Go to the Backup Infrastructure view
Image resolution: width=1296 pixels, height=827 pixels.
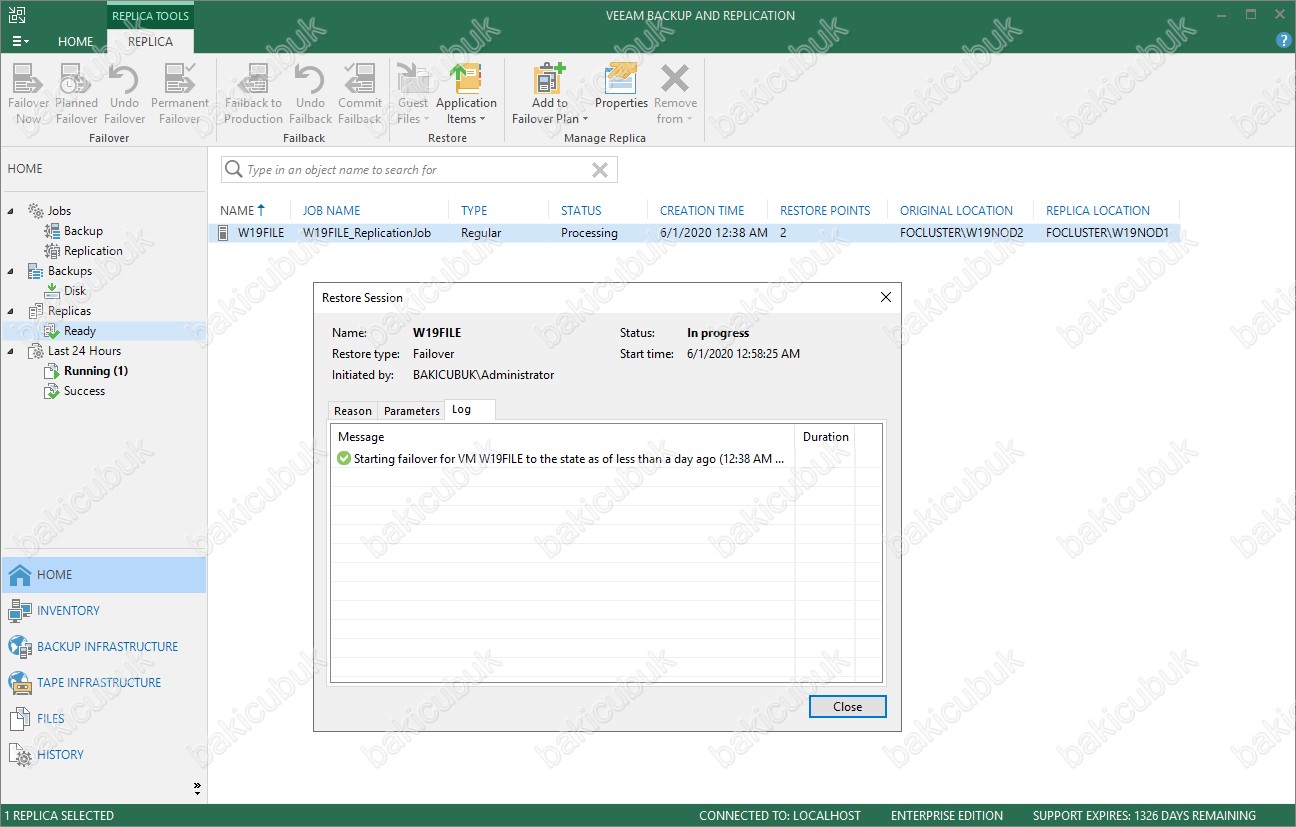[107, 647]
